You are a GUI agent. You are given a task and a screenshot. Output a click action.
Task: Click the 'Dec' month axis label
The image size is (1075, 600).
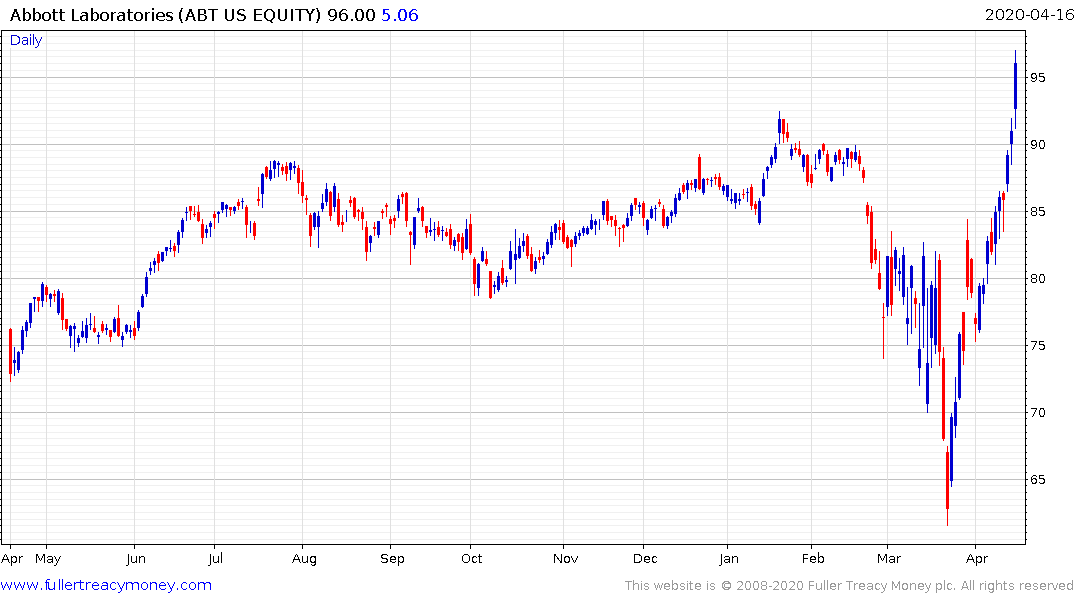645,559
